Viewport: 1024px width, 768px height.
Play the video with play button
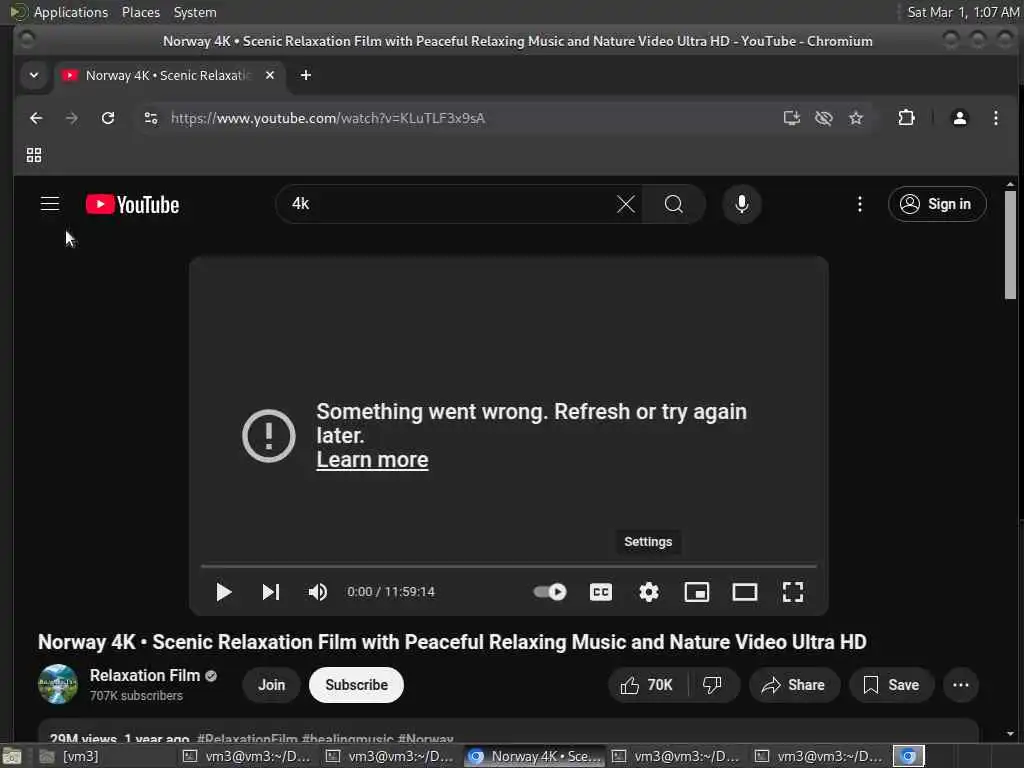[x=223, y=592]
